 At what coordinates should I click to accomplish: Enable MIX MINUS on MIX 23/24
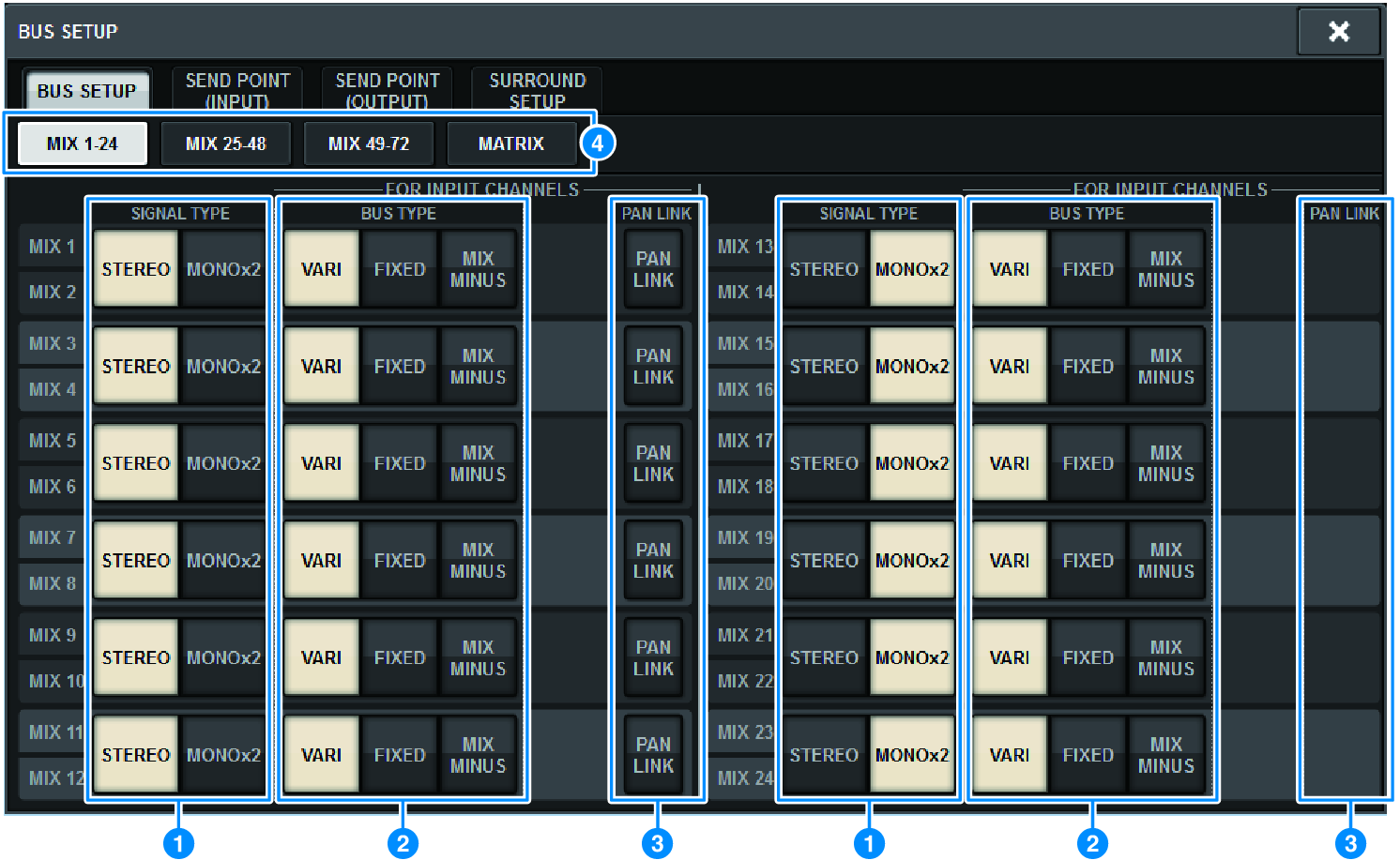(x=1165, y=753)
